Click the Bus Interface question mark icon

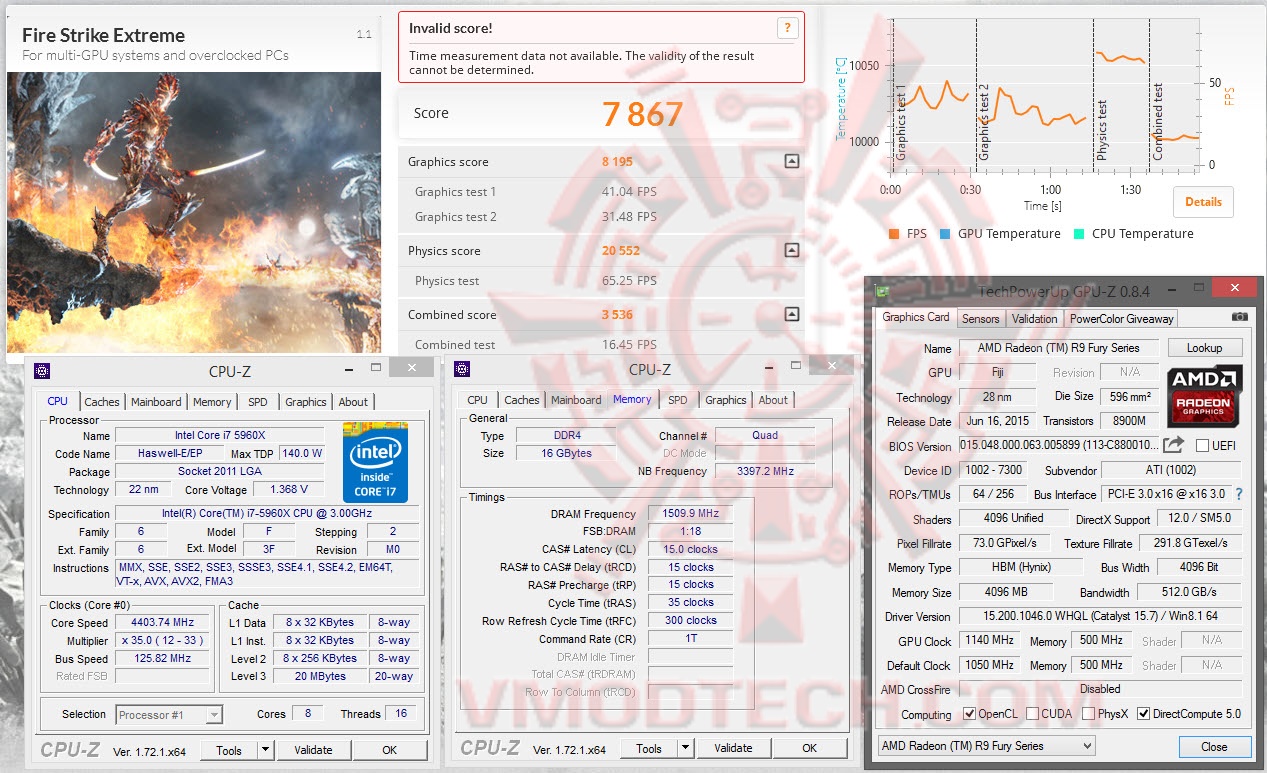pyautogui.click(x=1239, y=494)
